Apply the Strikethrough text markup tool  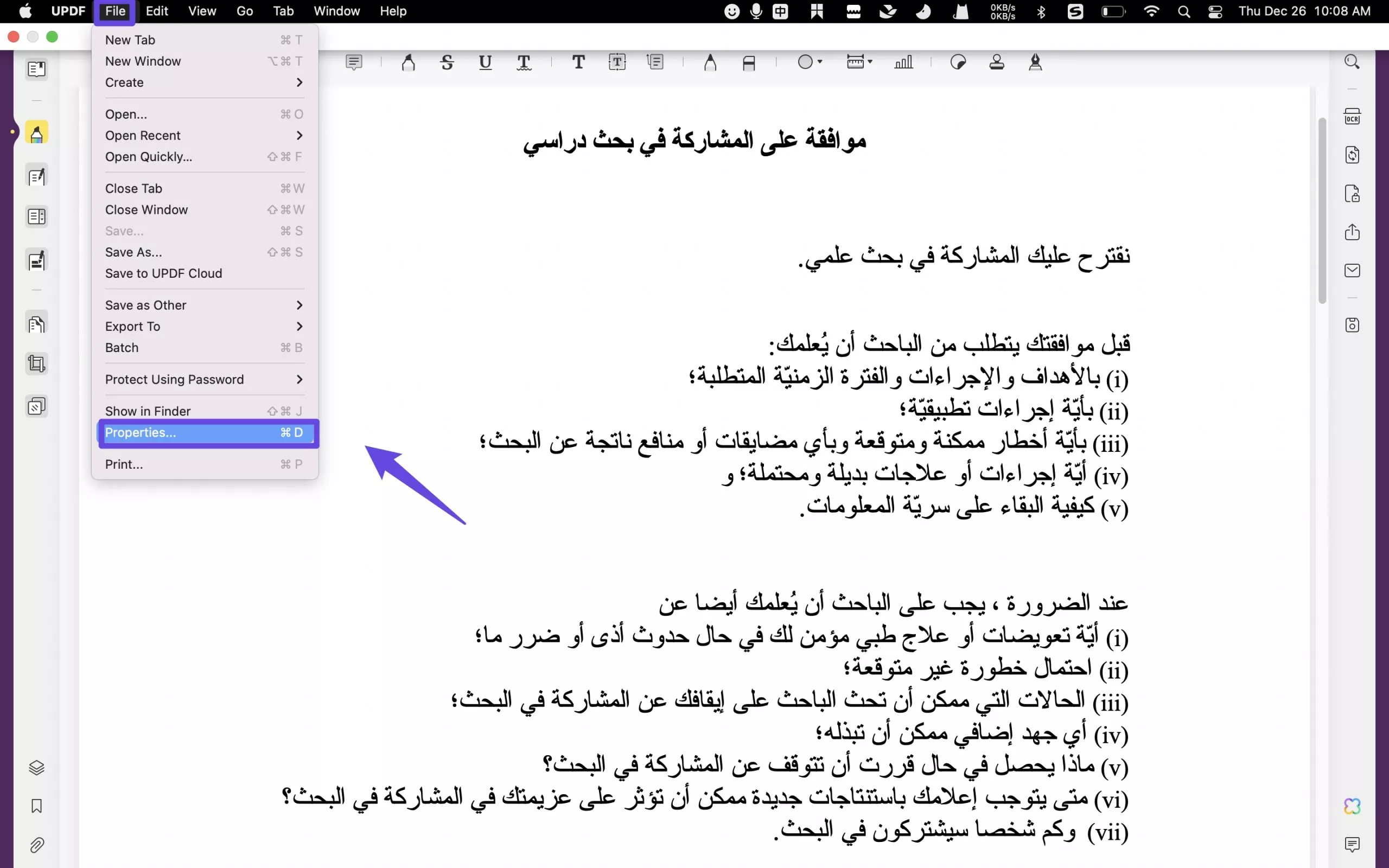[447, 61]
